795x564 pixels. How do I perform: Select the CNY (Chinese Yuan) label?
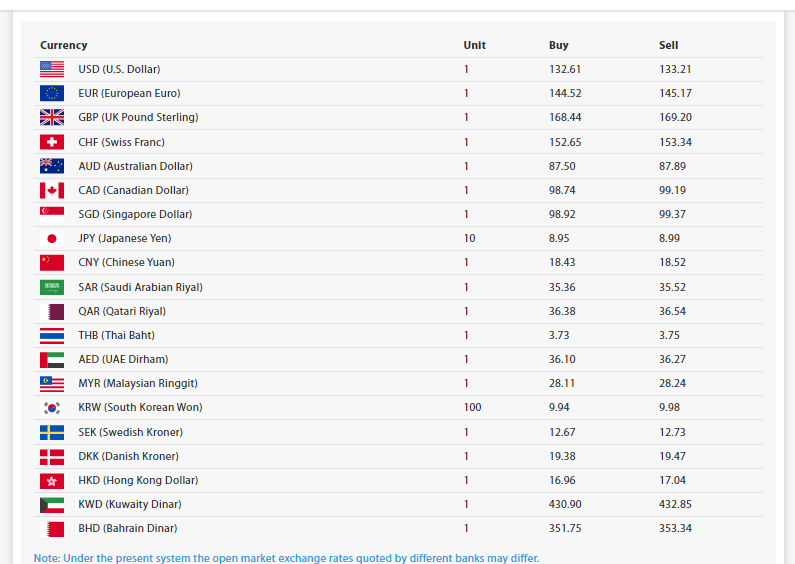tap(126, 262)
